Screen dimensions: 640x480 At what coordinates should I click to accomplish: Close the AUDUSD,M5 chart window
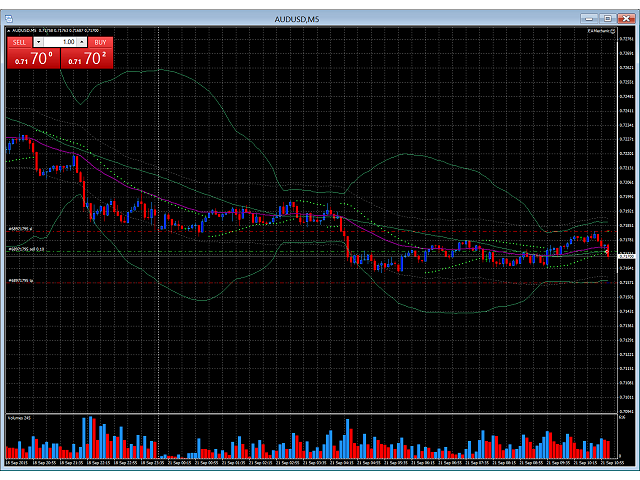click(626, 18)
